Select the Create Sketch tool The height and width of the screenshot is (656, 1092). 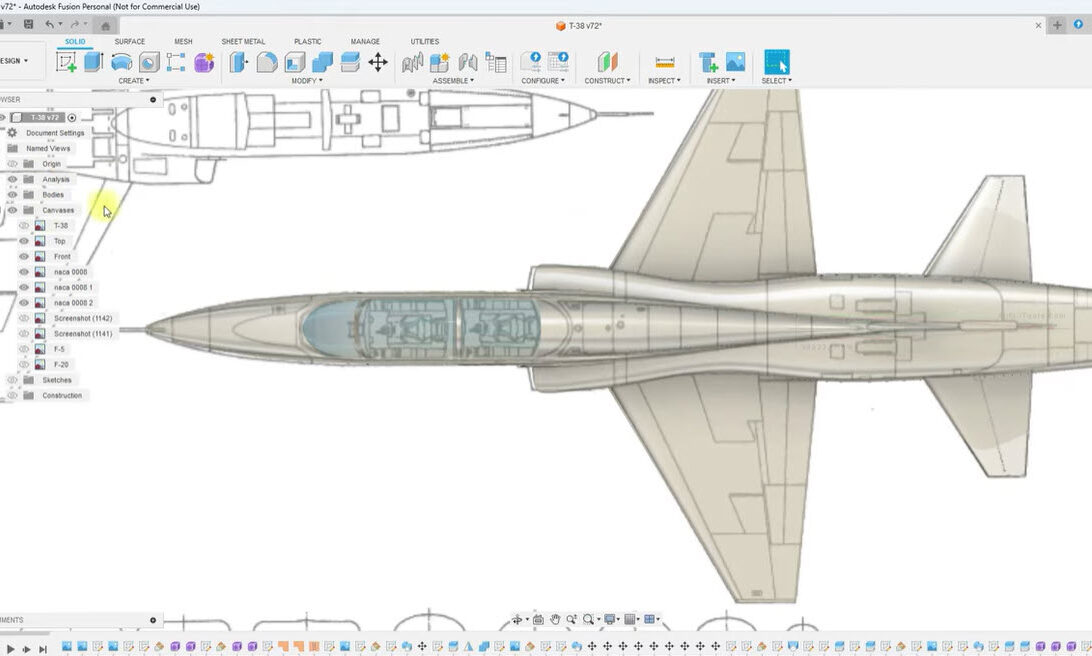[66, 62]
